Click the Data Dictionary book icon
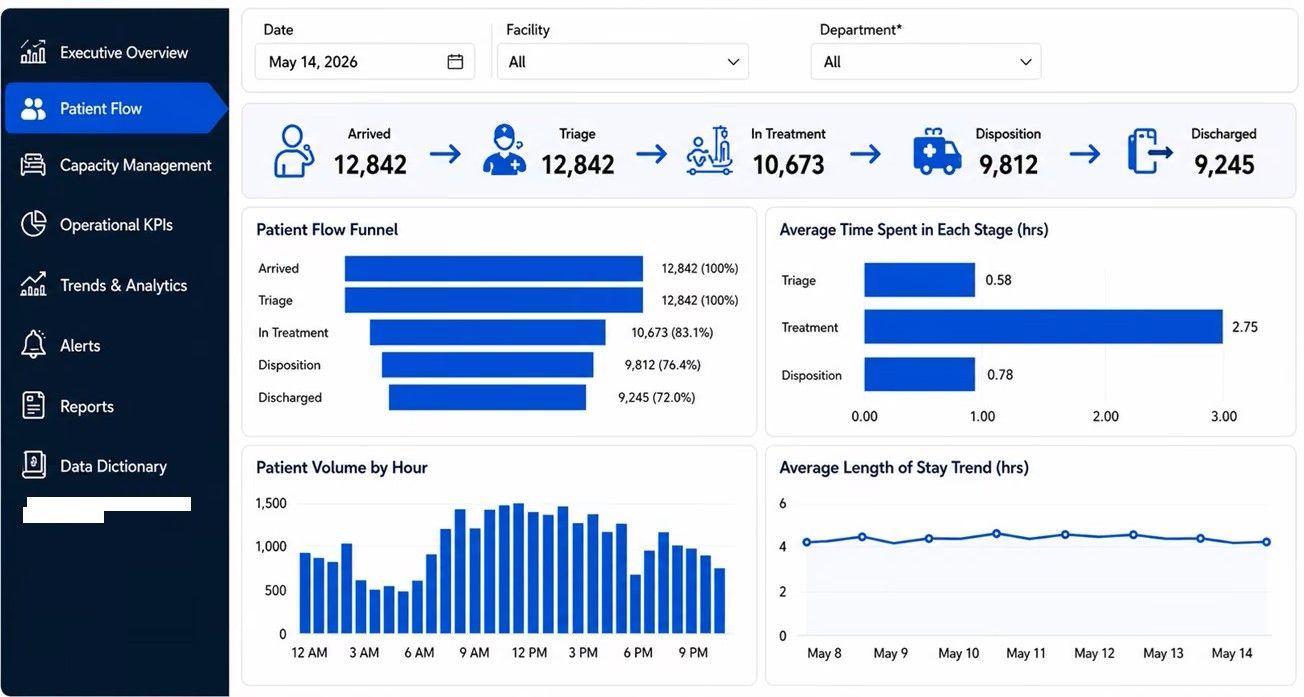 click(x=33, y=466)
